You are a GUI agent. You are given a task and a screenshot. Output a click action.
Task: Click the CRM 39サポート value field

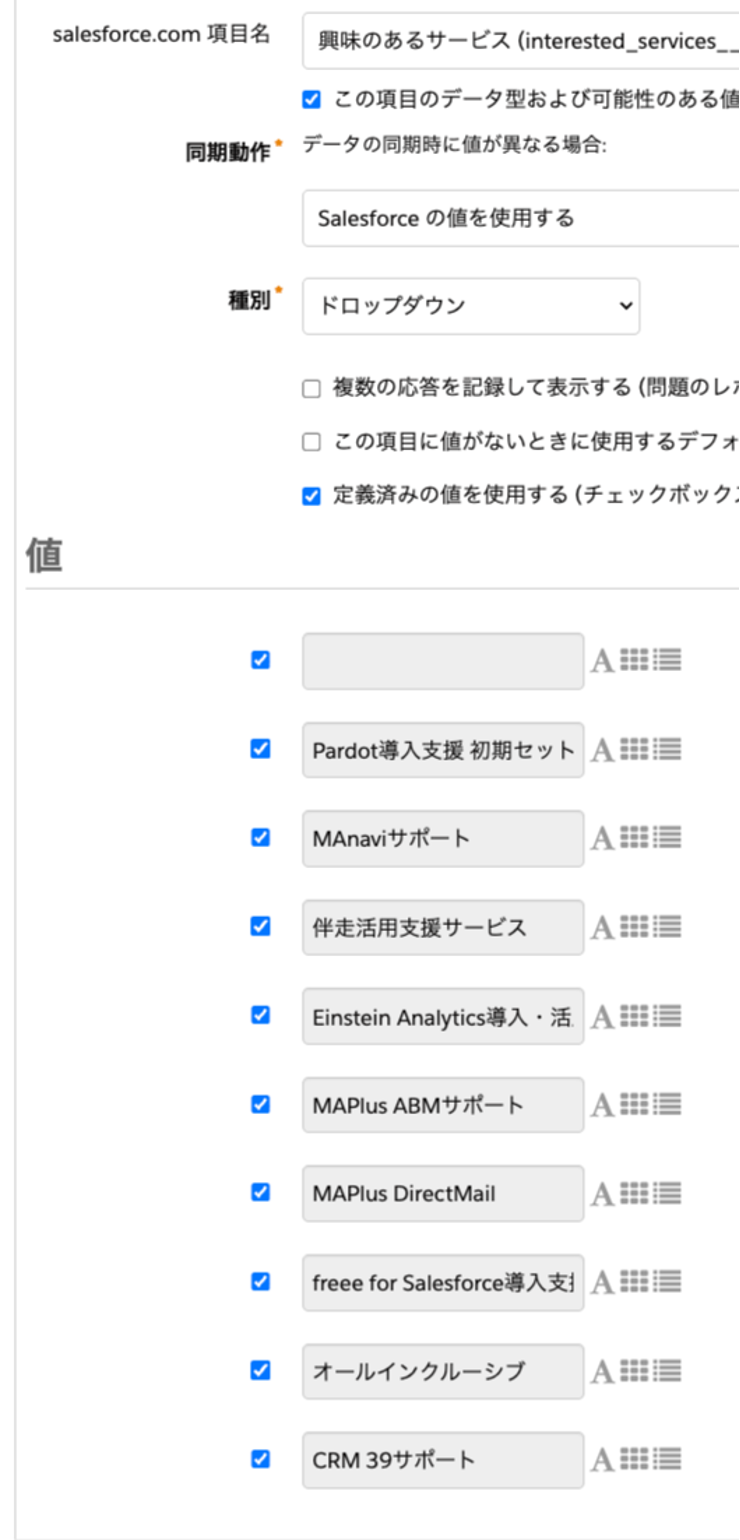[443, 1460]
